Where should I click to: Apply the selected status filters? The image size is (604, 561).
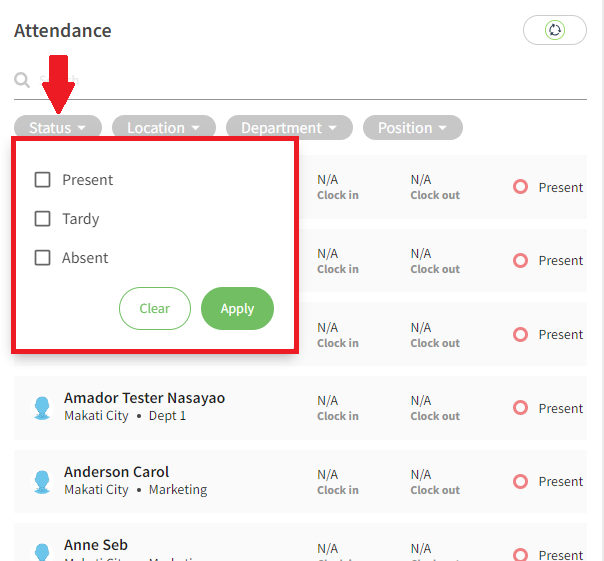click(x=237, y=308)
